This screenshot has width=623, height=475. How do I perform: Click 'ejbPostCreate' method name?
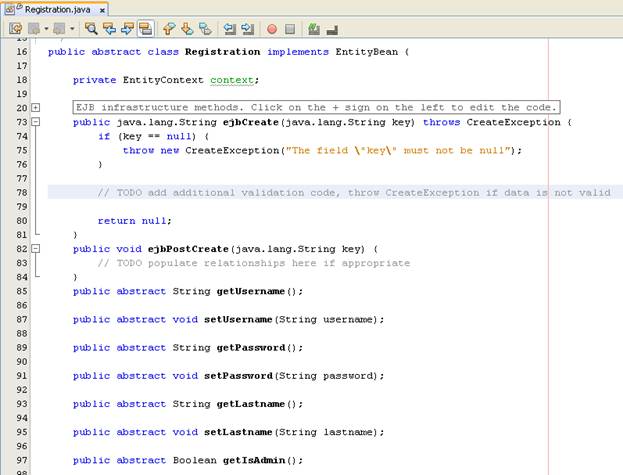(188, 249)
